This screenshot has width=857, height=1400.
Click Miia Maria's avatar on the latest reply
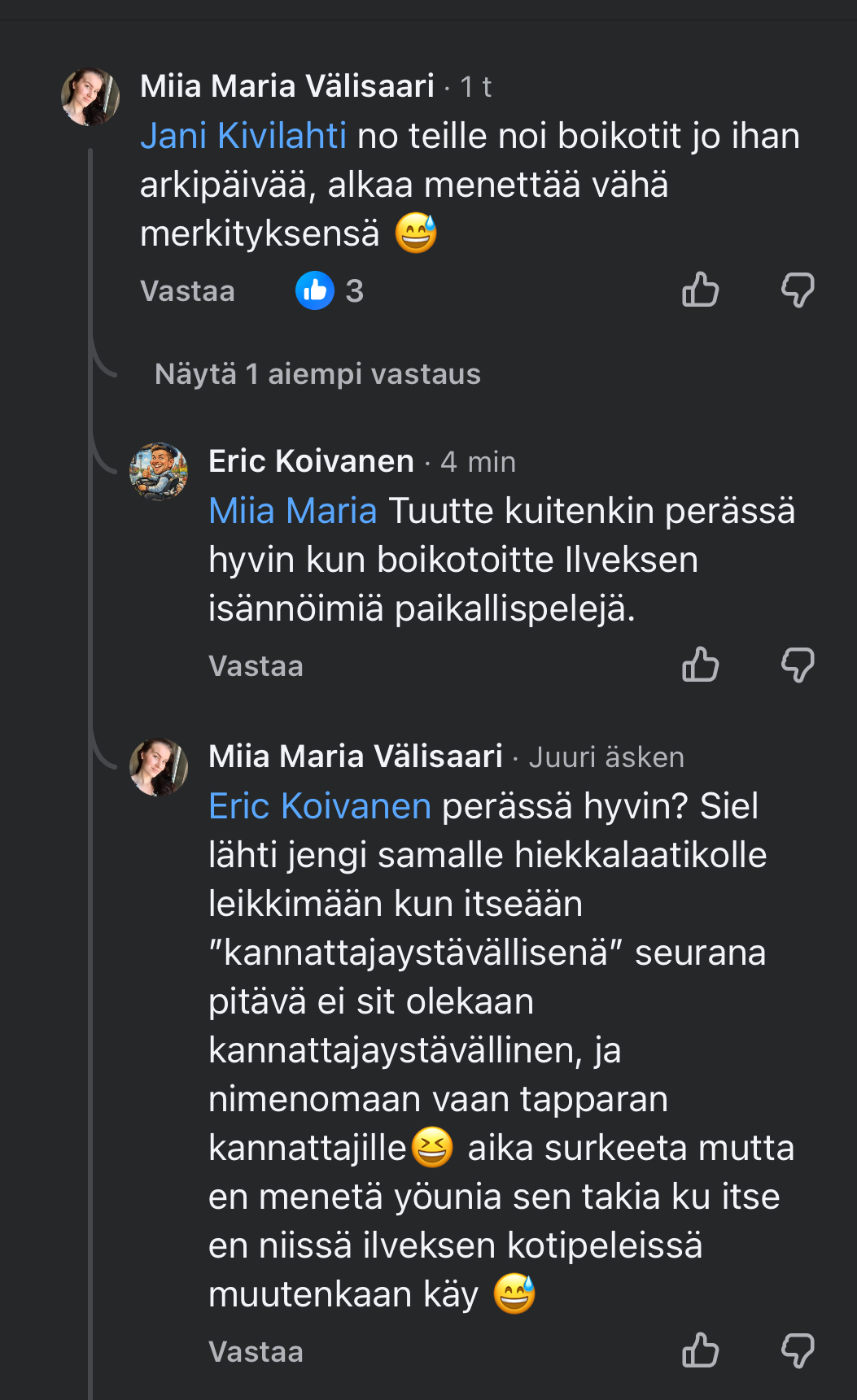point(159,767)
